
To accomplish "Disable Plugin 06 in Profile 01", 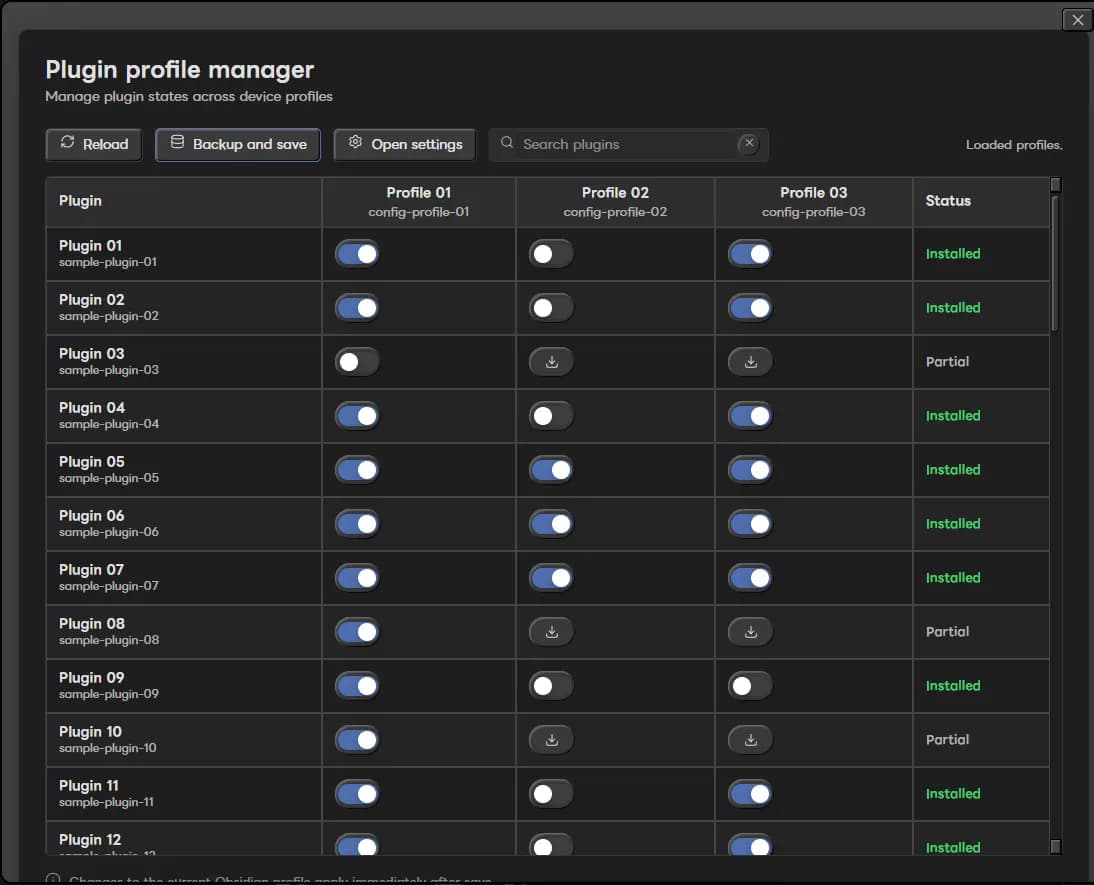I will click(x=357, y=523).
